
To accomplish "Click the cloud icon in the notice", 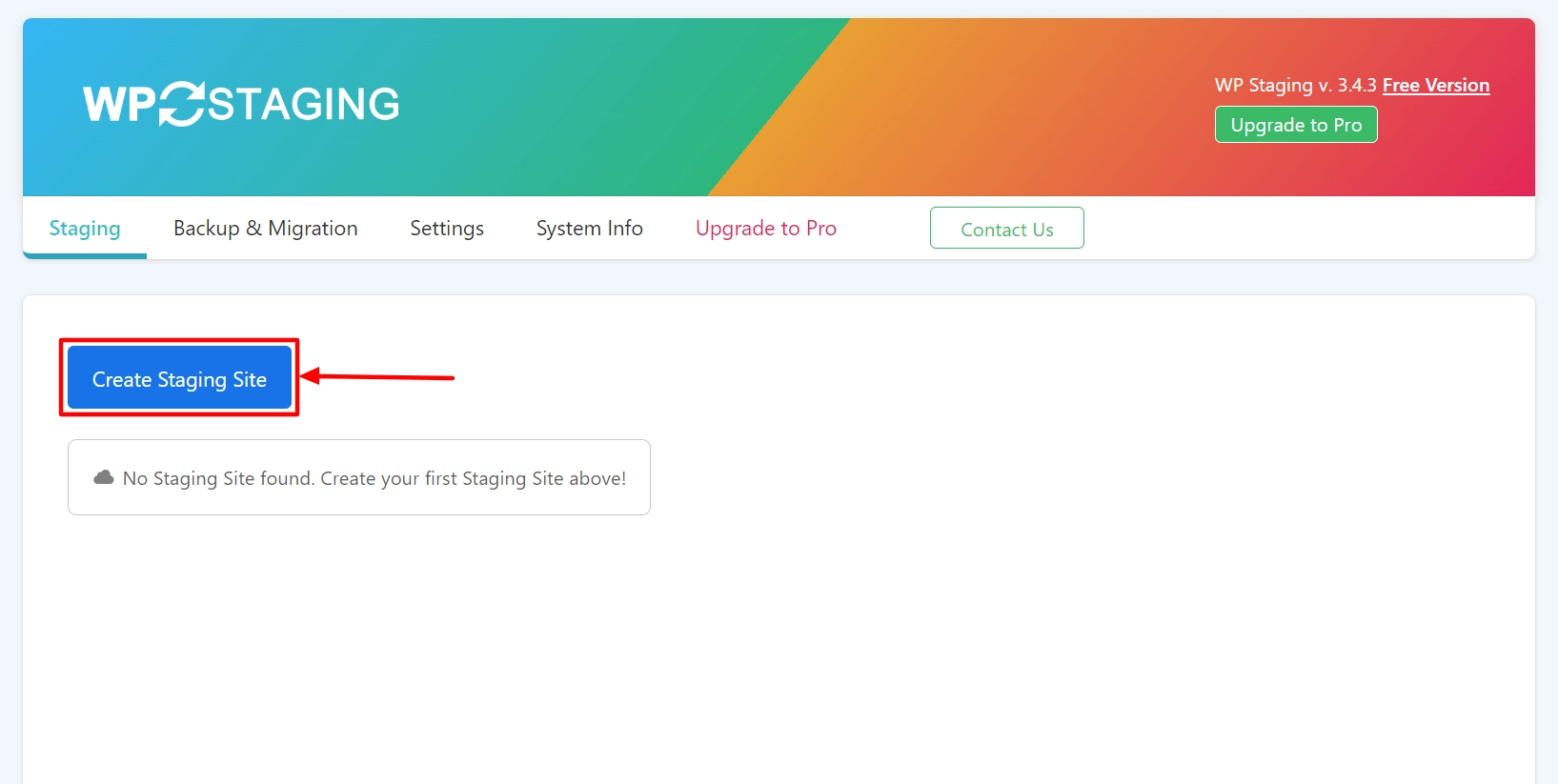I will [x=104, y=477].
